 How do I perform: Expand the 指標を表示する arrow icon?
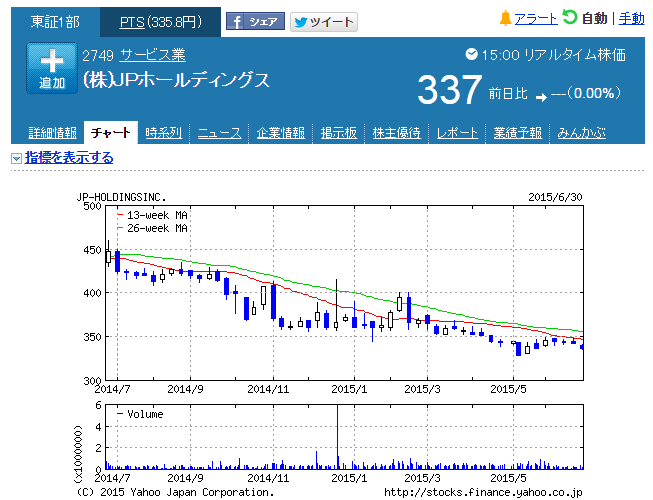[x=16, y=158]
